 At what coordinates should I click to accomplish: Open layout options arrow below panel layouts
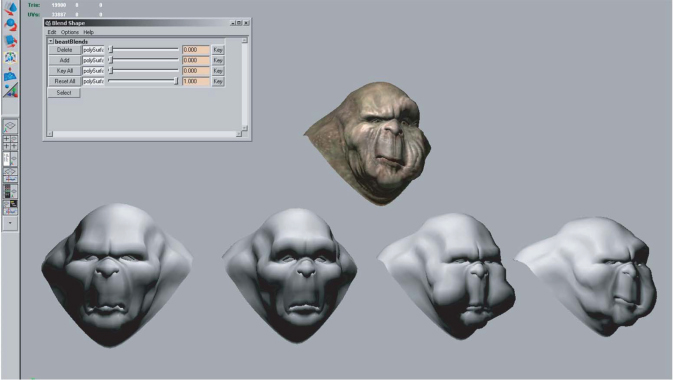(x=10, y=223)
